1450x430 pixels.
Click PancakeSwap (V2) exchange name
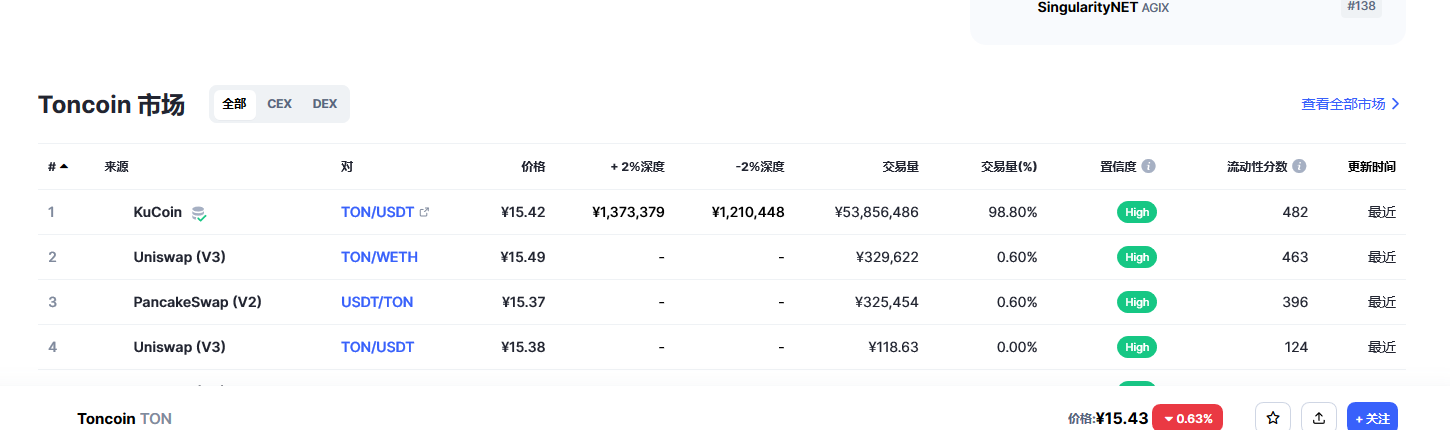(197, 302)
